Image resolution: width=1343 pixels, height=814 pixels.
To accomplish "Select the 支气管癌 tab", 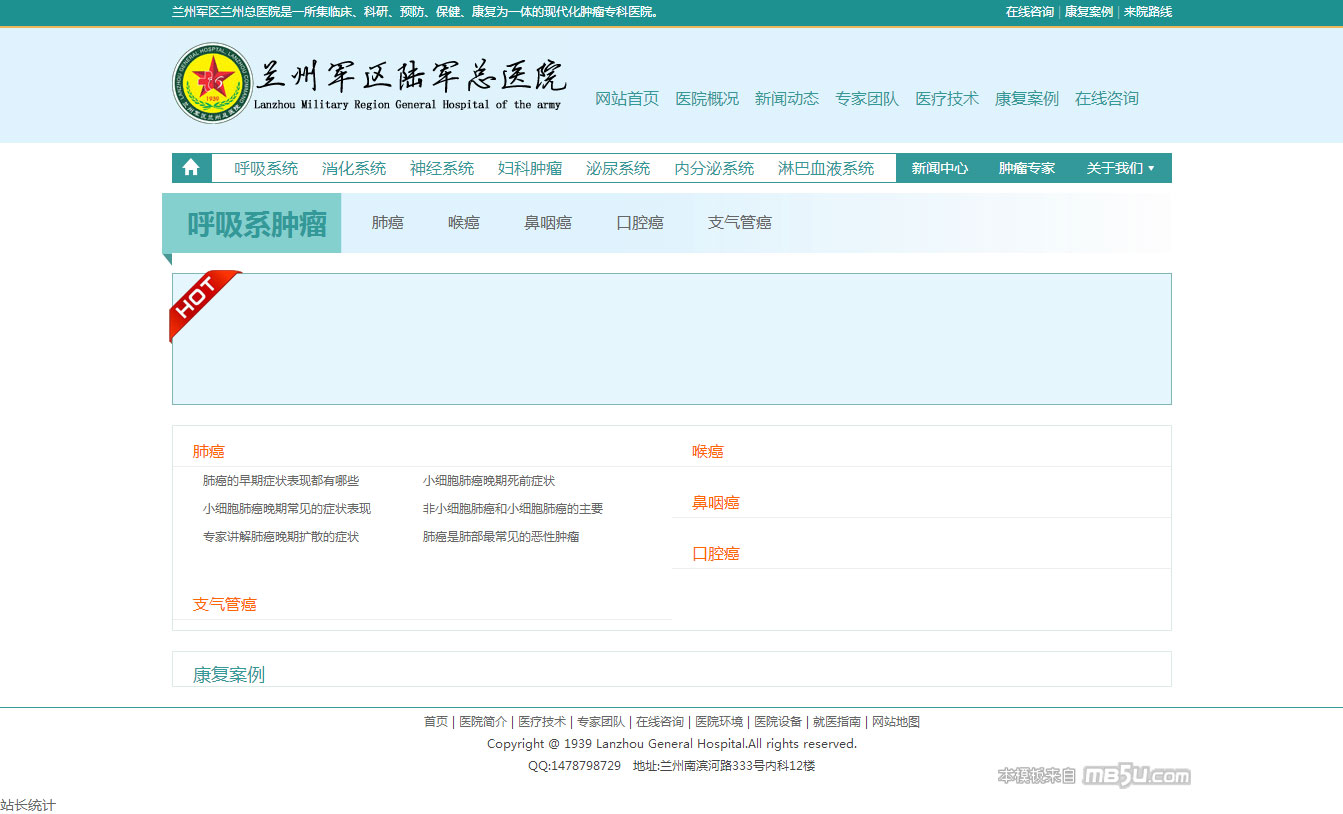I will click(x=739, y=222).
